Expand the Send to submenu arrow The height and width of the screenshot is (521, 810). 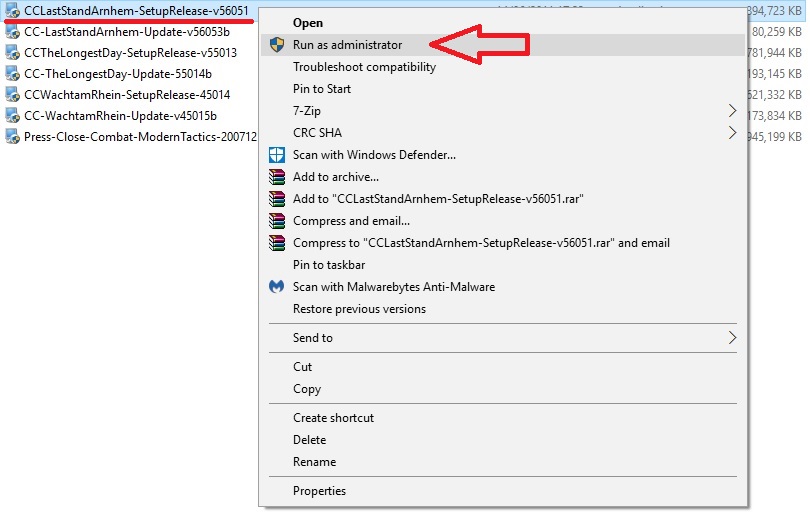click(x=732, y=338)
